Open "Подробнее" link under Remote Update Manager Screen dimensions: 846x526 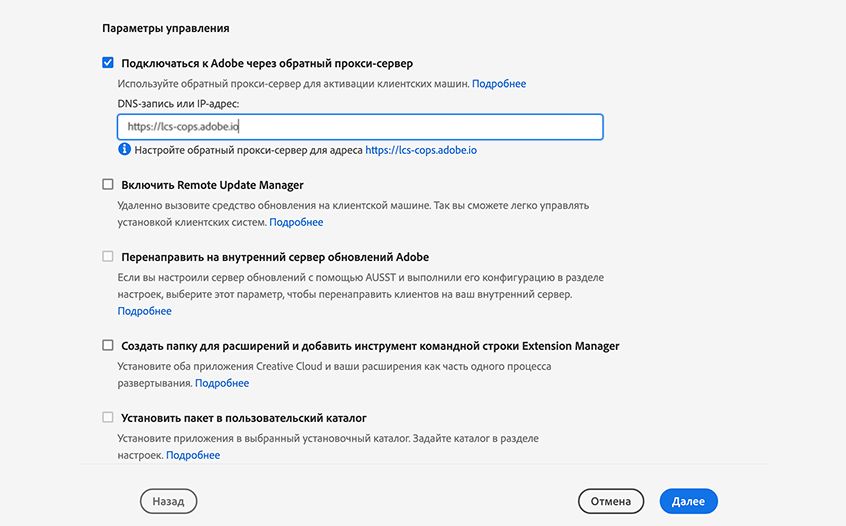tap(296, 222)
